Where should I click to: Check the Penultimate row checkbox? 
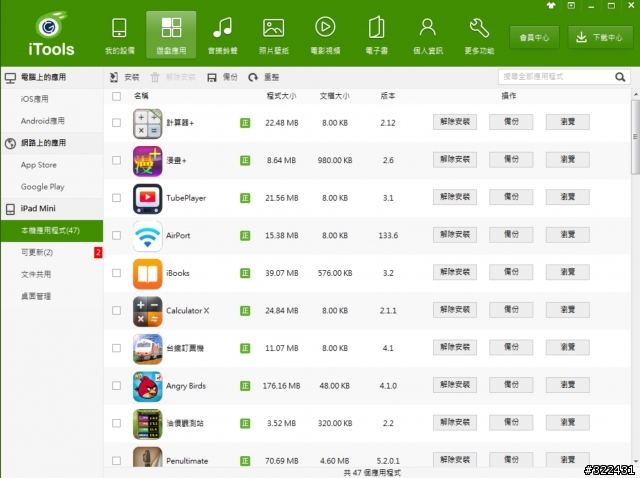[x=116, y=461]
